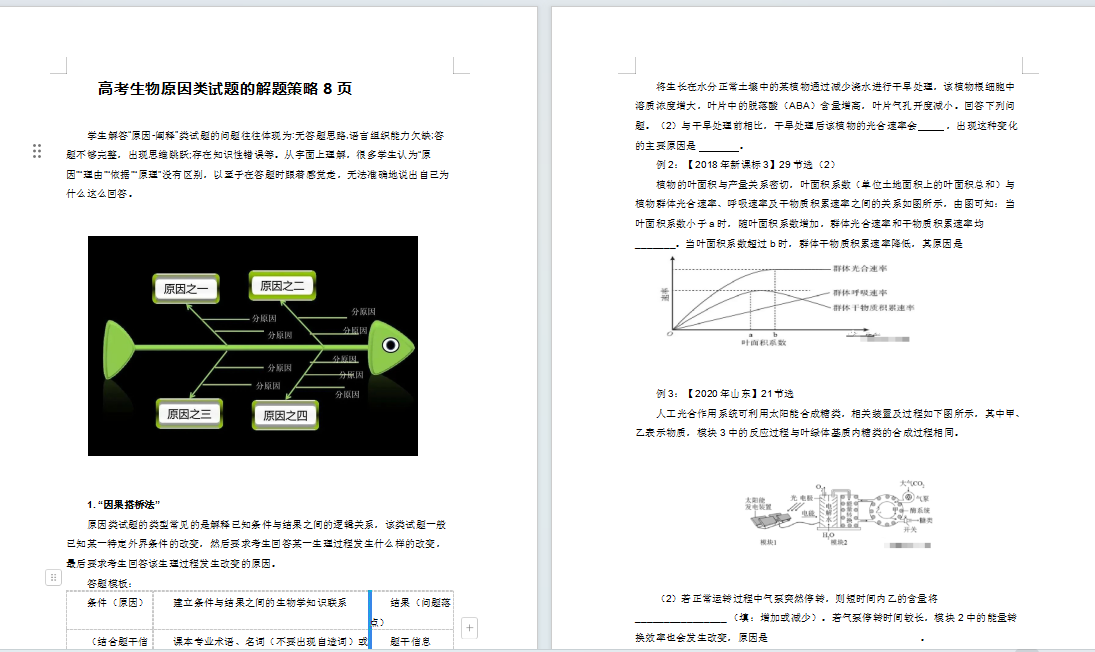Click the blank after 主要原因是
Viewport: 1095px width, 652px height.
coord(719,147)
